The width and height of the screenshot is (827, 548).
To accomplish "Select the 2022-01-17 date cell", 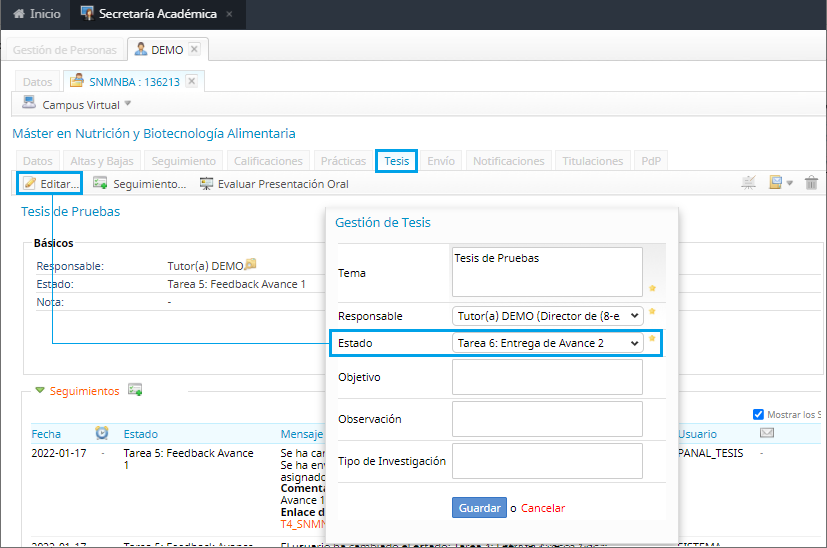I will 59,453.
